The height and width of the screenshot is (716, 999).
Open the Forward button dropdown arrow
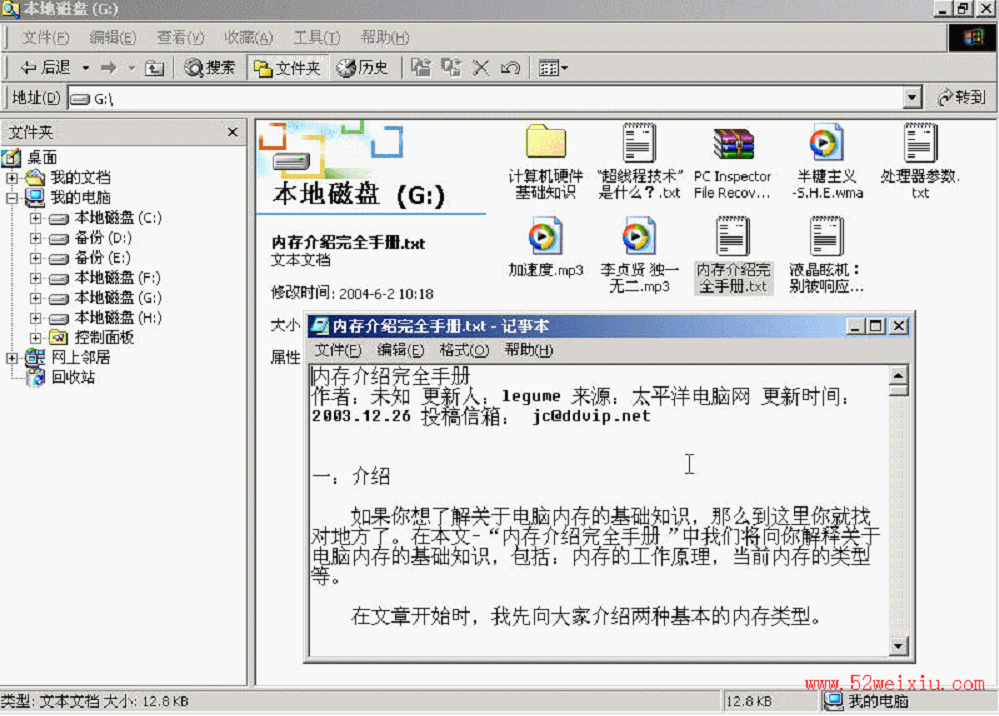[x=132, y=68]
